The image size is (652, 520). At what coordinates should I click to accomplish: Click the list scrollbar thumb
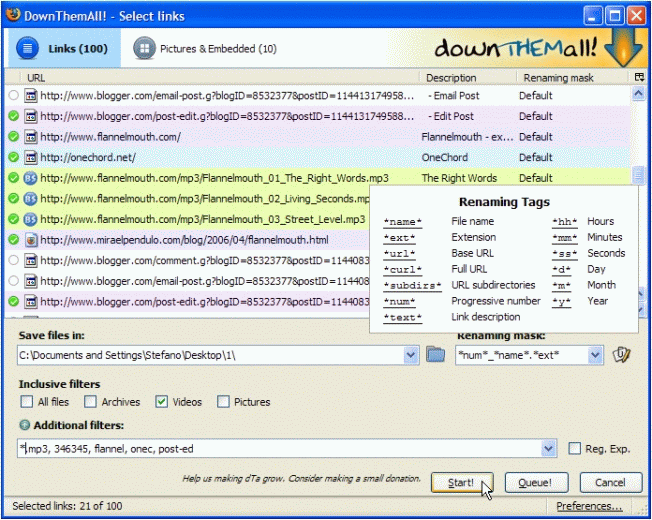pos(639,175)
